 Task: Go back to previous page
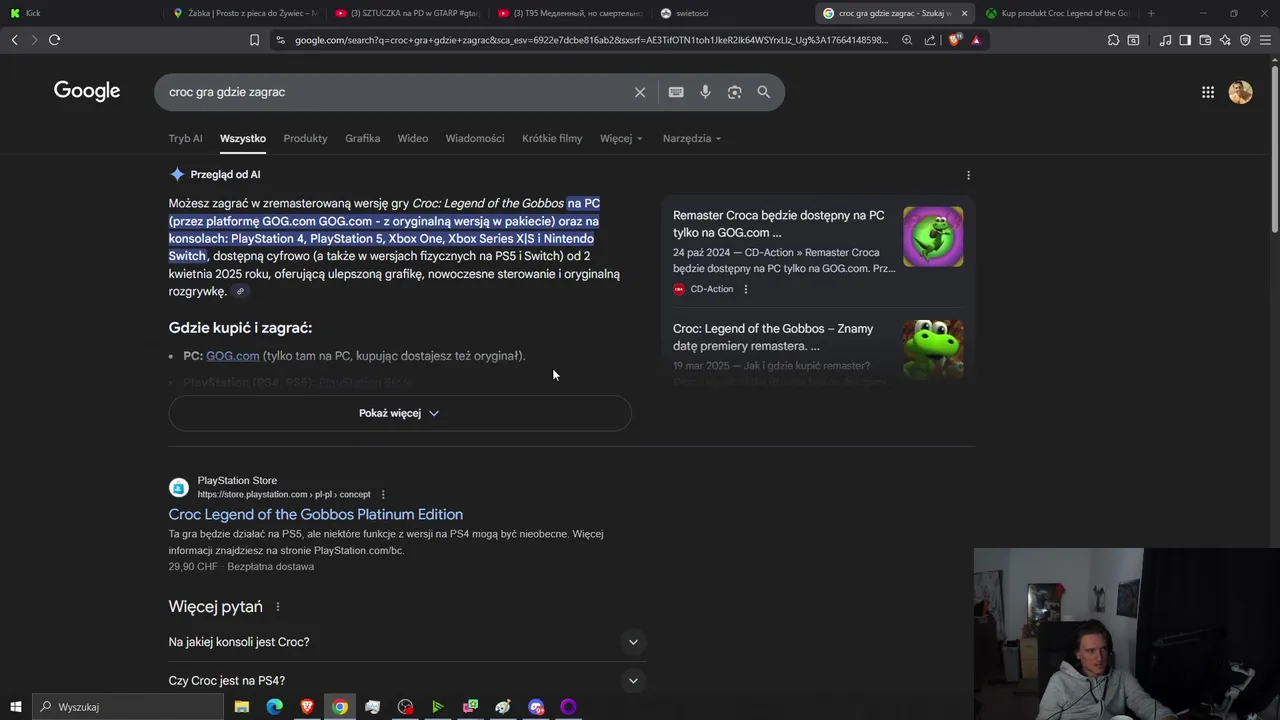click(14, 40)
